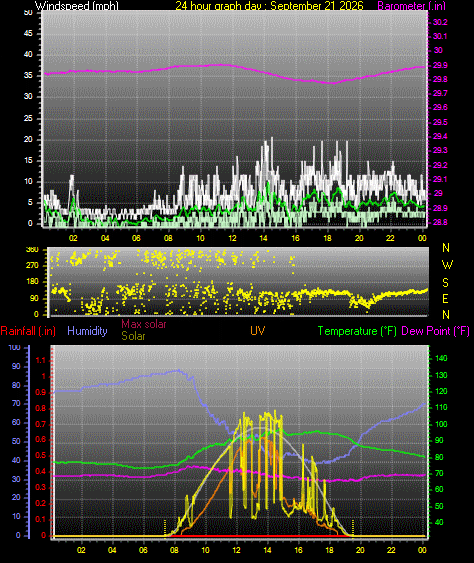This screenshot has width=474, height=563.
Task: Select the 29.1 barometer axis value
Action: click(x=440, y=179)
